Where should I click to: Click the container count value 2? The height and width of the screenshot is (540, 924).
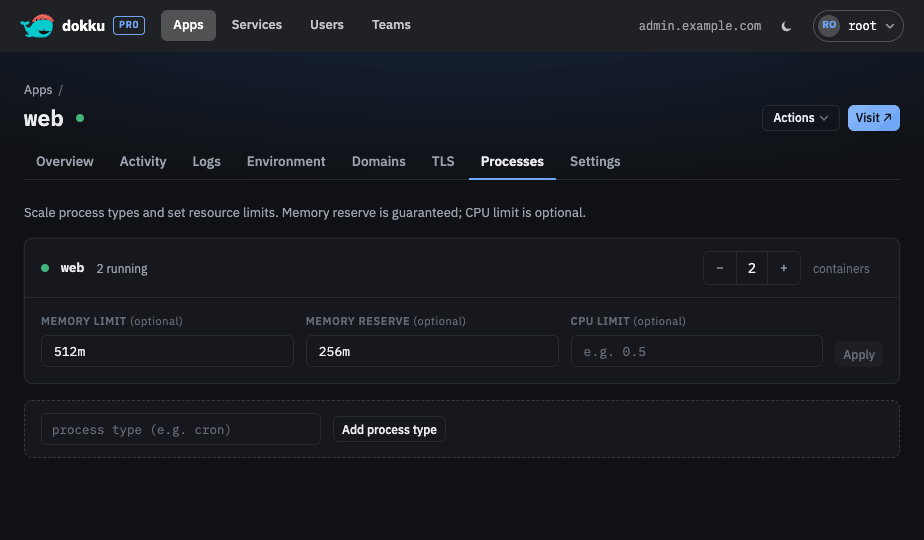(x=752, y=268)
